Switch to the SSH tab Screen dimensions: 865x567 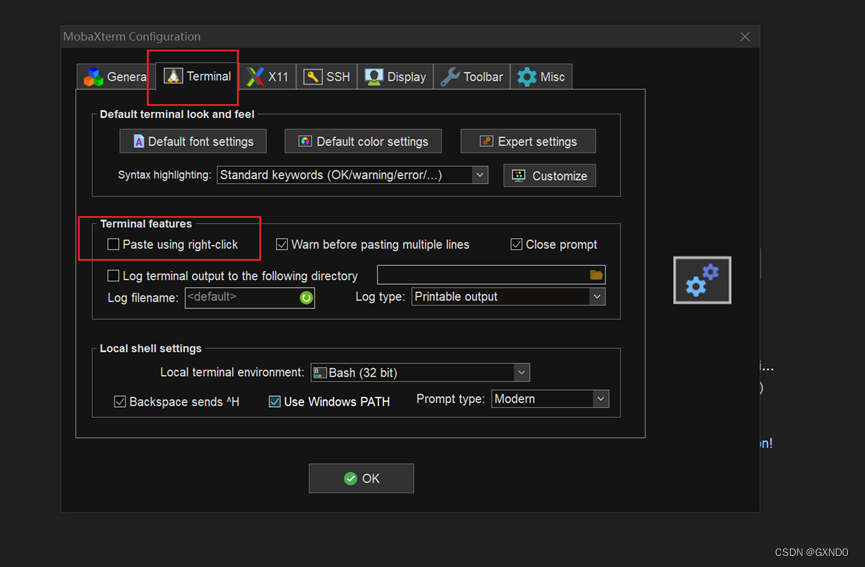327,77
